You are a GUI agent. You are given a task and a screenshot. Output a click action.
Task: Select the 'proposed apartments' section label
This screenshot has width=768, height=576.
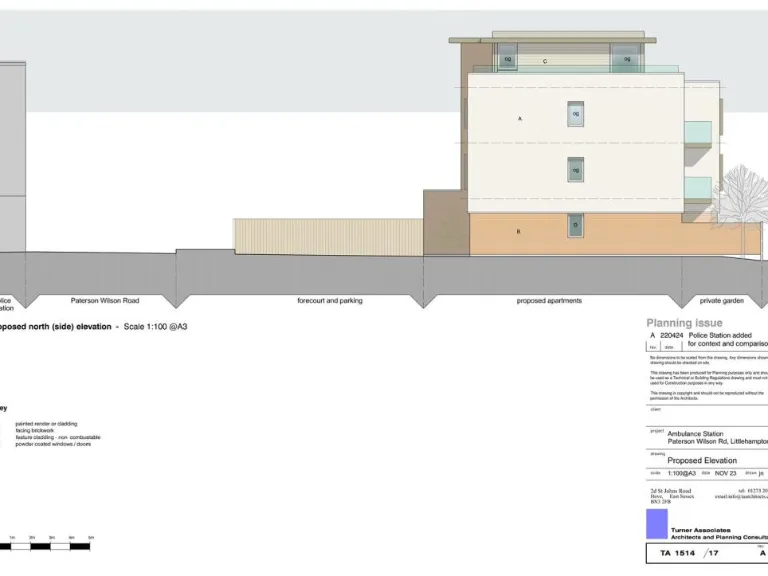pos(549,300)
